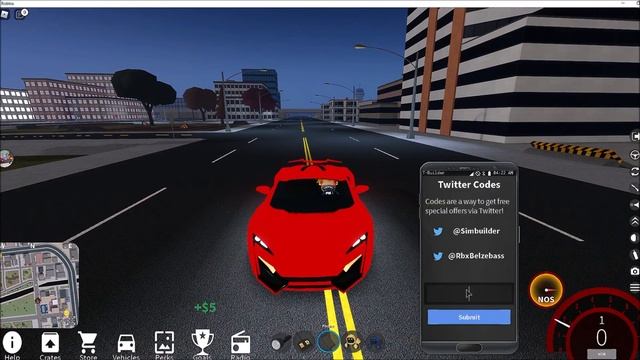This screenshot has height=360, width=640.
Task: Sound the horn icon
Action: tap(635, 204)
